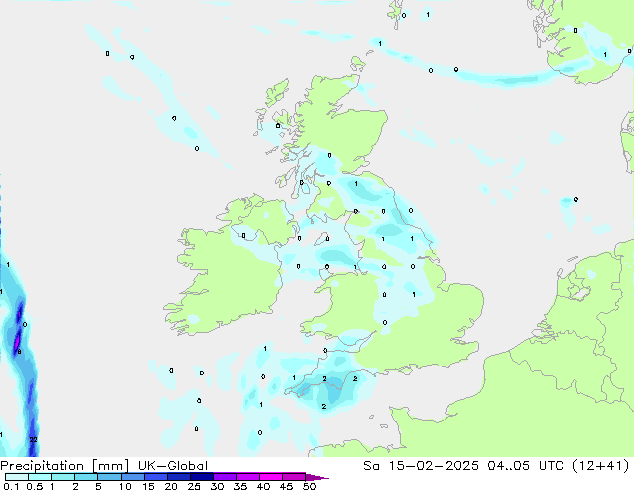Click the '(12+41)' forecast run text
This screenshot has width=634, height=490.
(x=601, y=466)
